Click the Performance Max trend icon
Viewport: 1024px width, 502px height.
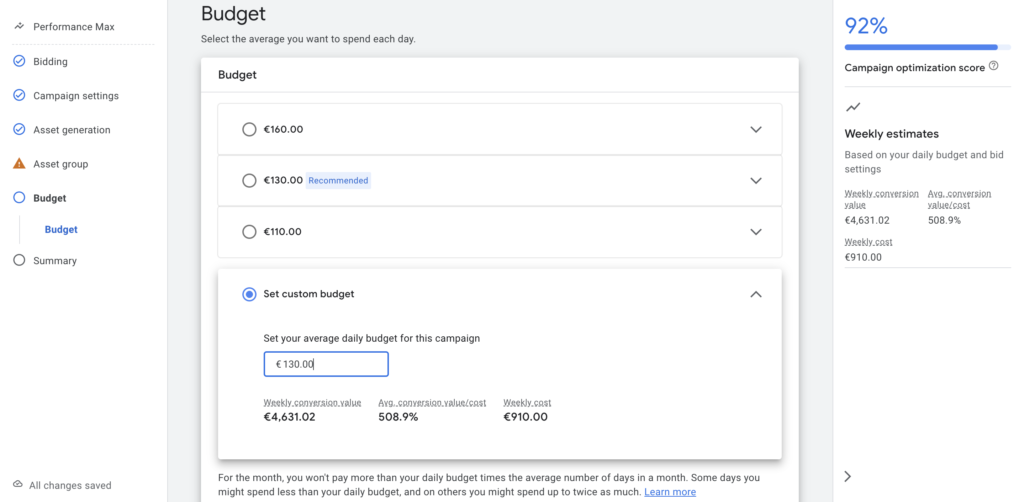pos(19,27)
